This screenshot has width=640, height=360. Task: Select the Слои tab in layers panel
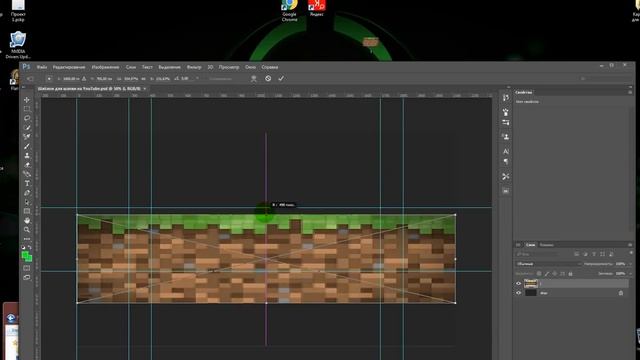(x=530, y=245)
